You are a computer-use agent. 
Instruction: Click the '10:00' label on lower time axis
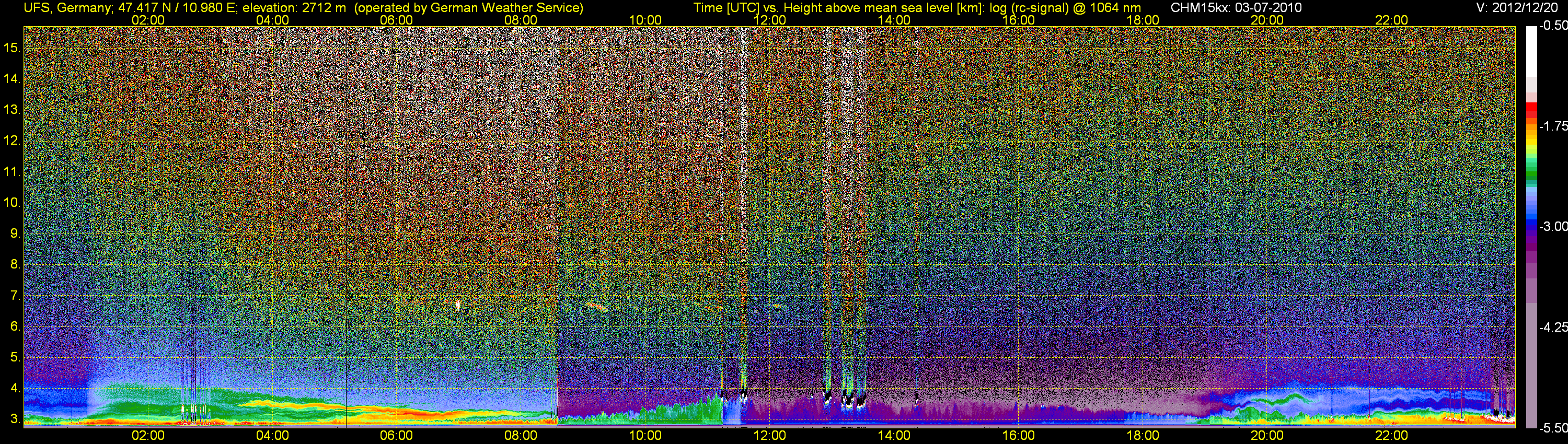[645, 436]
